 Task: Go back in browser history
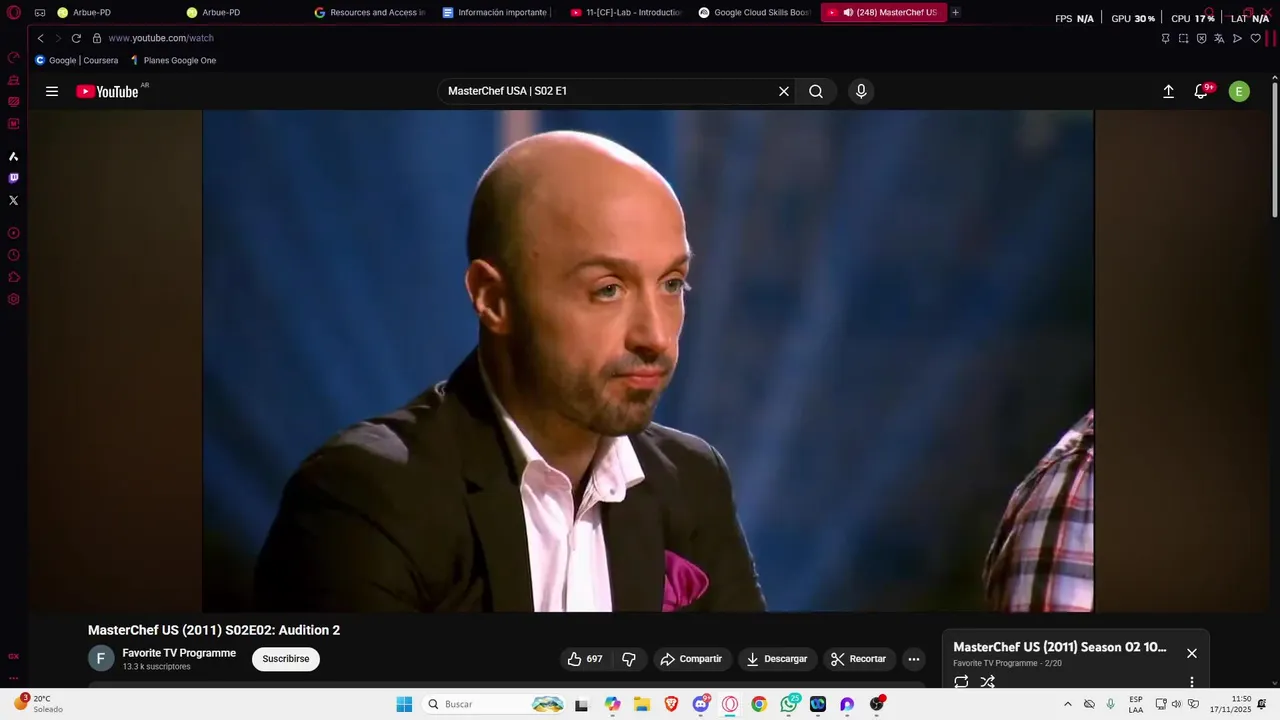[x=40, y=38]
